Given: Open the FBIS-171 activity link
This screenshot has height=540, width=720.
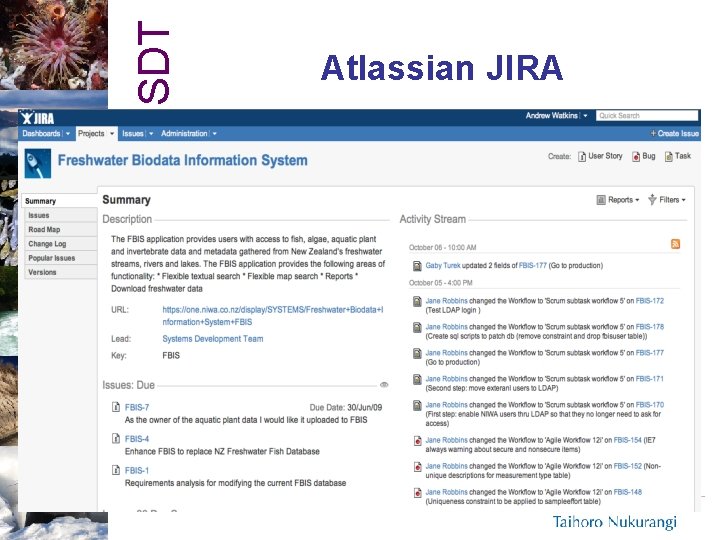Looking at the screenshot, I should (650, 379).
